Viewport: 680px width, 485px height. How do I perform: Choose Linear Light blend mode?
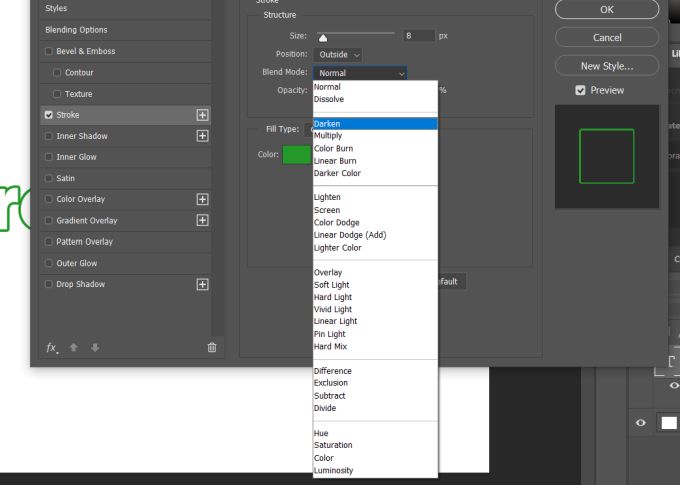pyautogui.click(x=375, y=321)
